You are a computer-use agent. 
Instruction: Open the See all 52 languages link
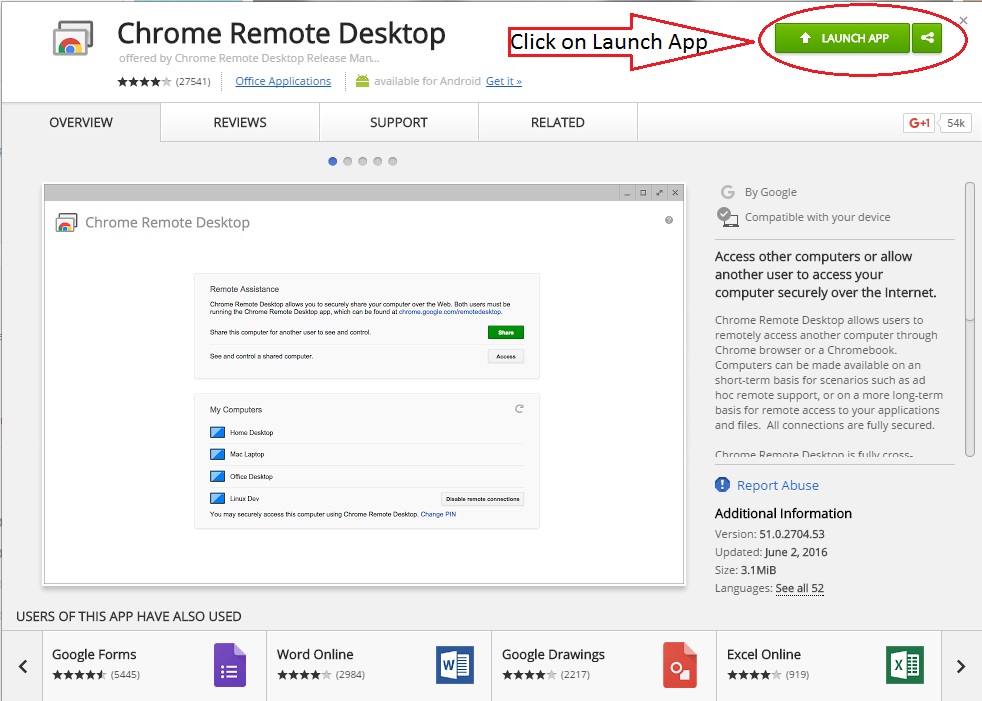coord(800,588)
